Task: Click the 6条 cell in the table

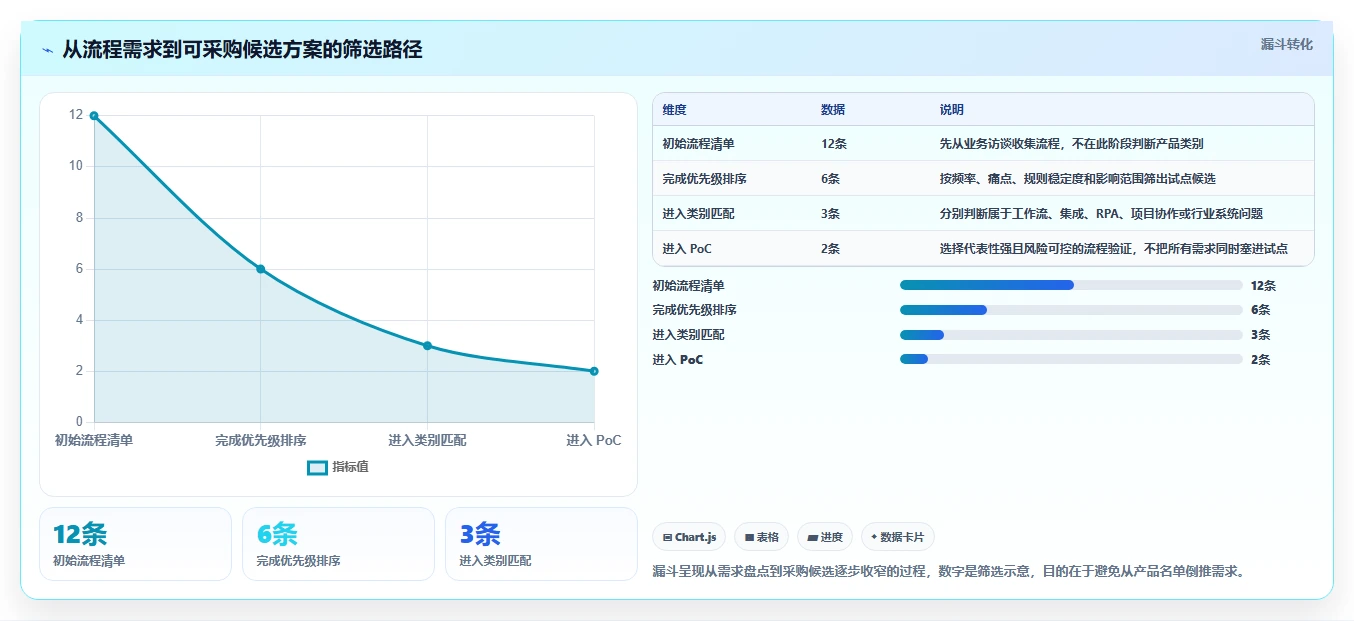Action: point(831,179)
